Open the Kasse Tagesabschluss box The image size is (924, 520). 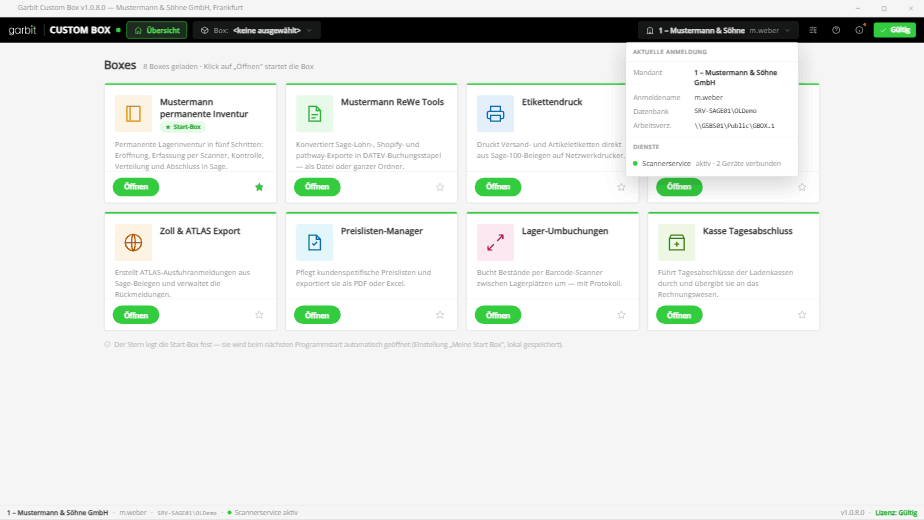click(x=679, y=315)
